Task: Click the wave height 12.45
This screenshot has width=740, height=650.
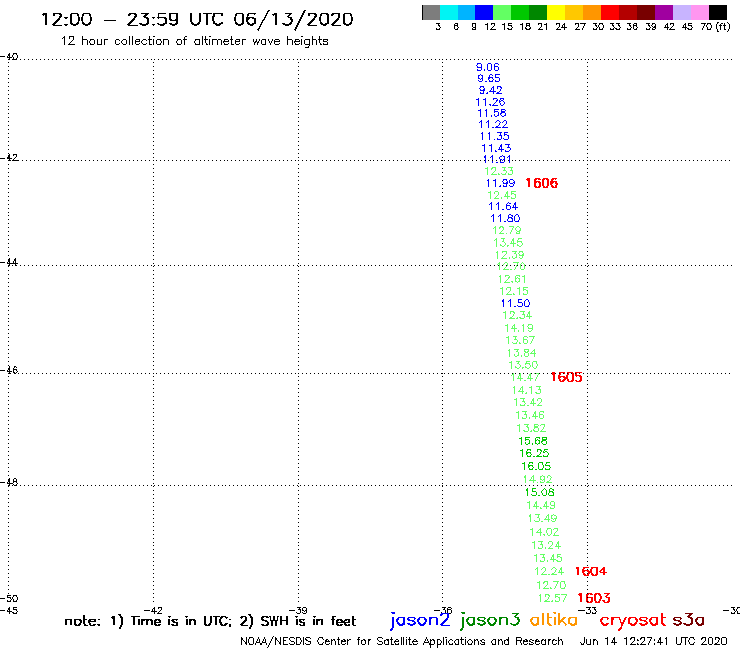Action: click(502, 195)
